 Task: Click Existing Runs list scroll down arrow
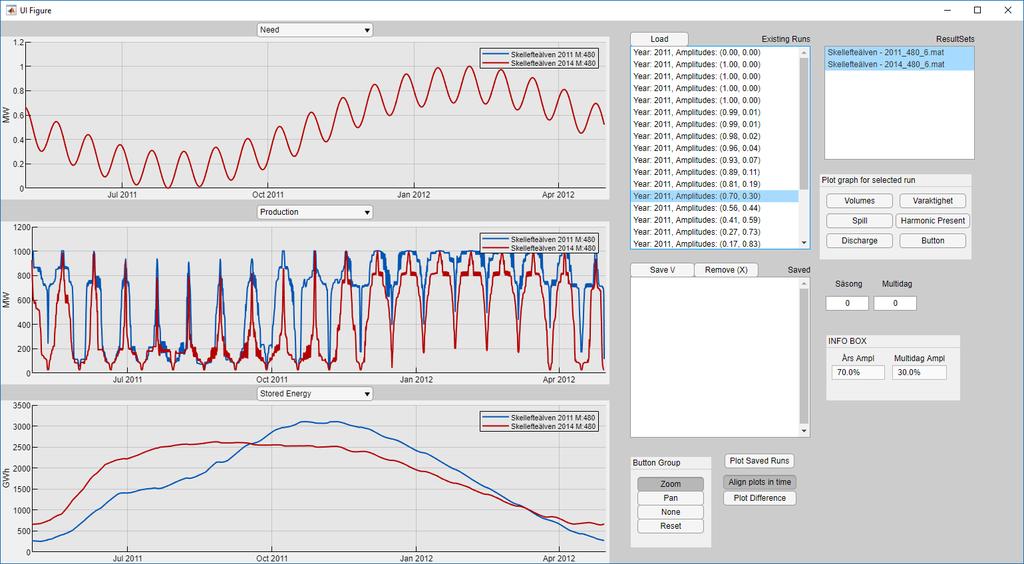[x=804, y=243]
